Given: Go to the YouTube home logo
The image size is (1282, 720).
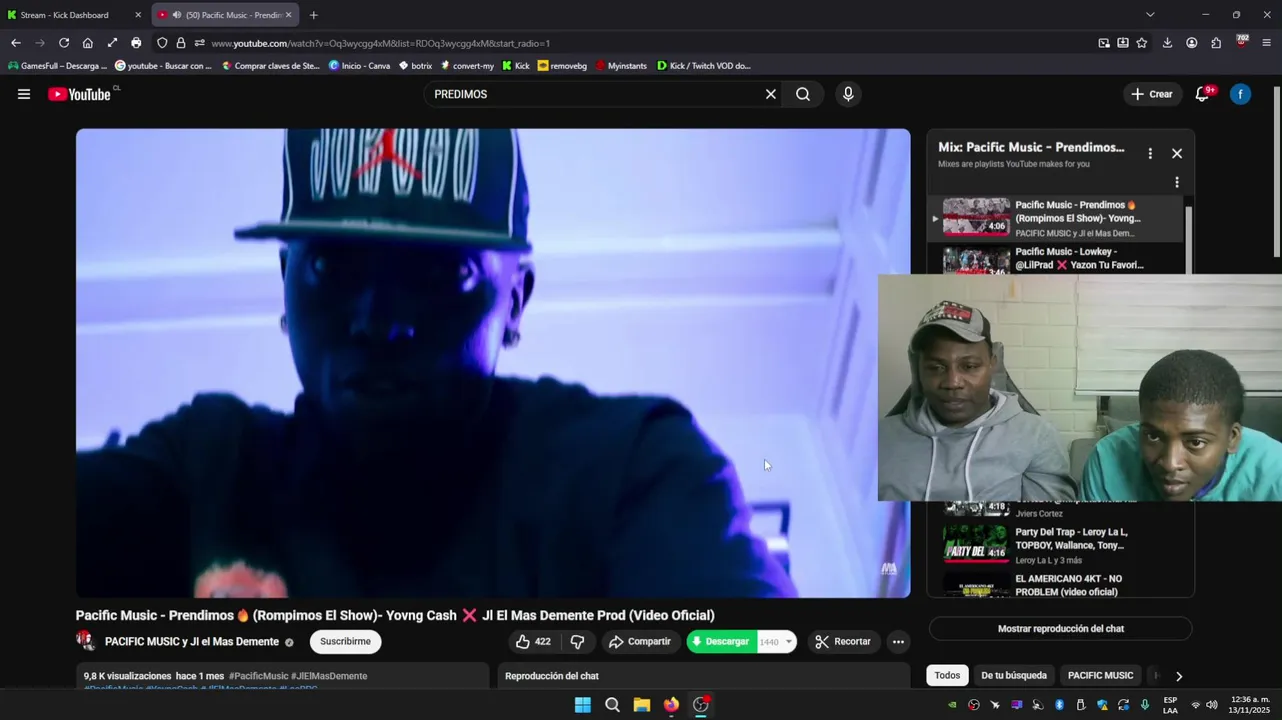Looking at the screenshot, I should (x=79, y=94).
